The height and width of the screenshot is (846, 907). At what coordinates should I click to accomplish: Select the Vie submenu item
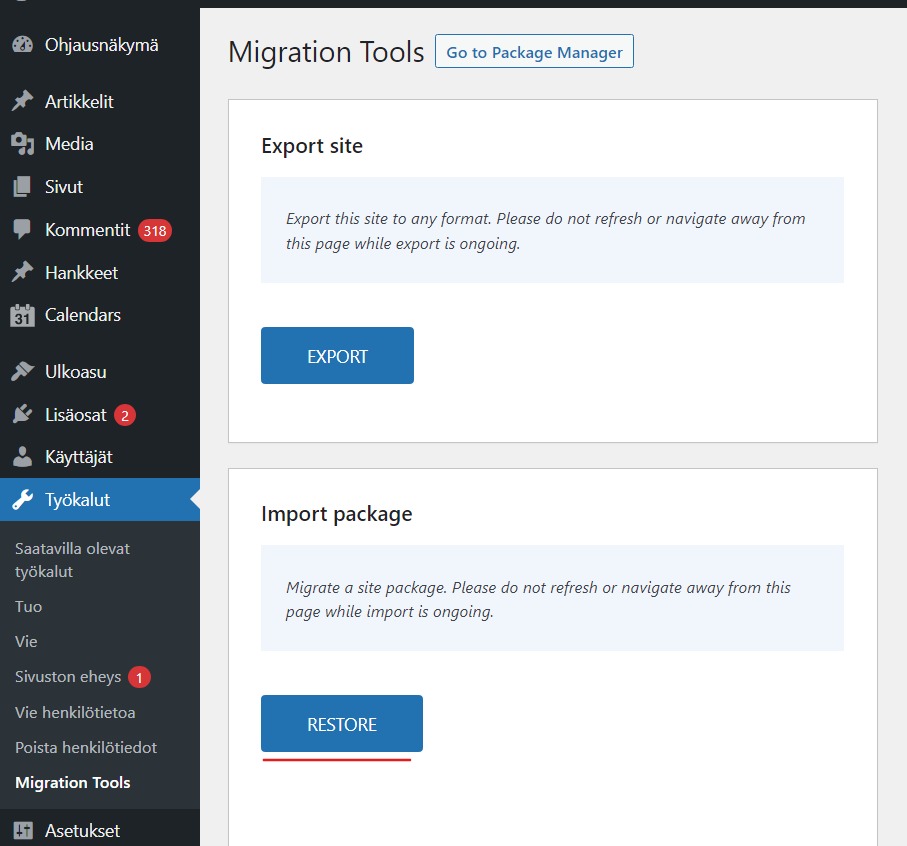[x=25, y=641]
